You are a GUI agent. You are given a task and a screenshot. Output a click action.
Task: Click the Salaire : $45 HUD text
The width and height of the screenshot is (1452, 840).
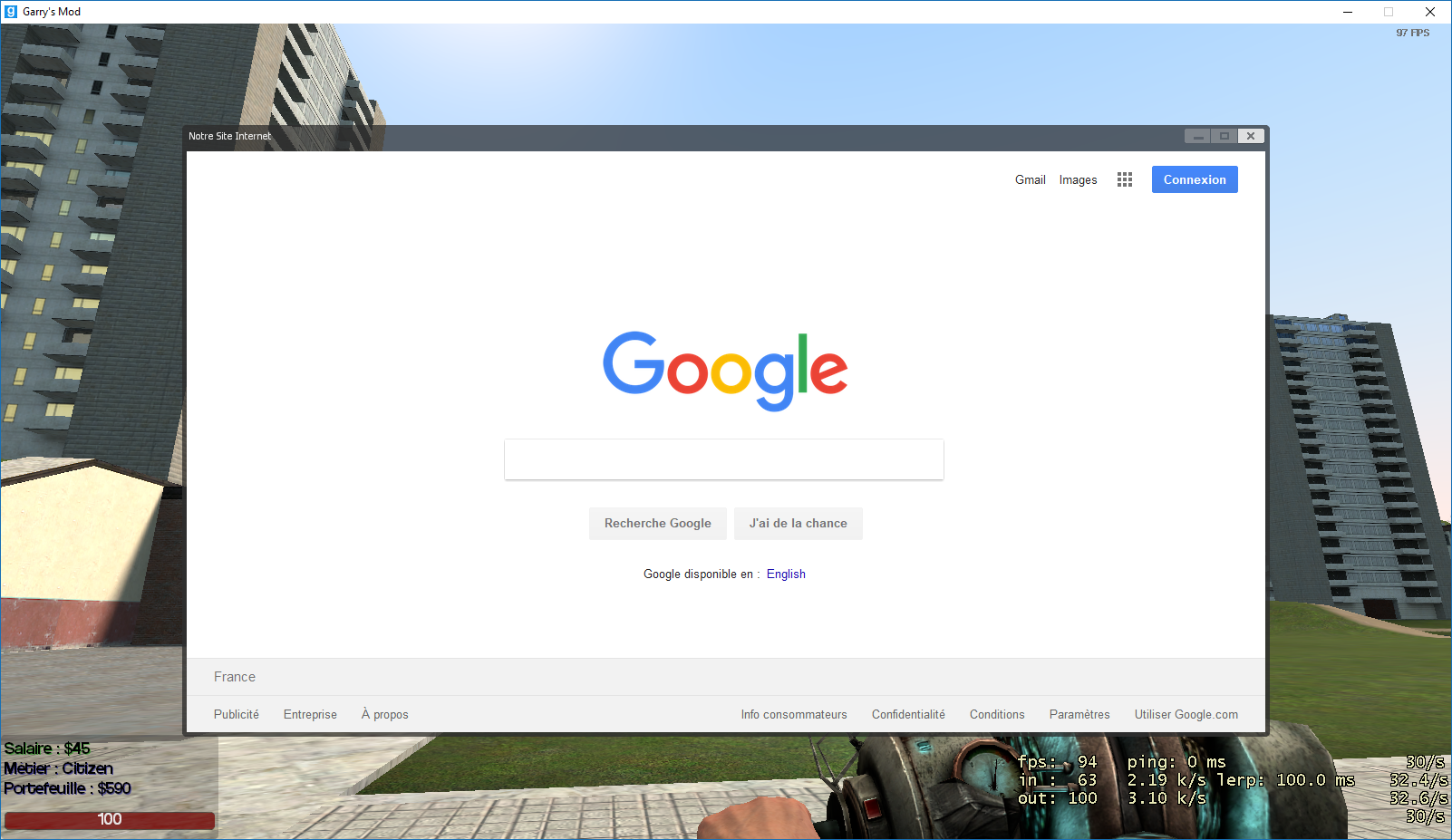47,748
